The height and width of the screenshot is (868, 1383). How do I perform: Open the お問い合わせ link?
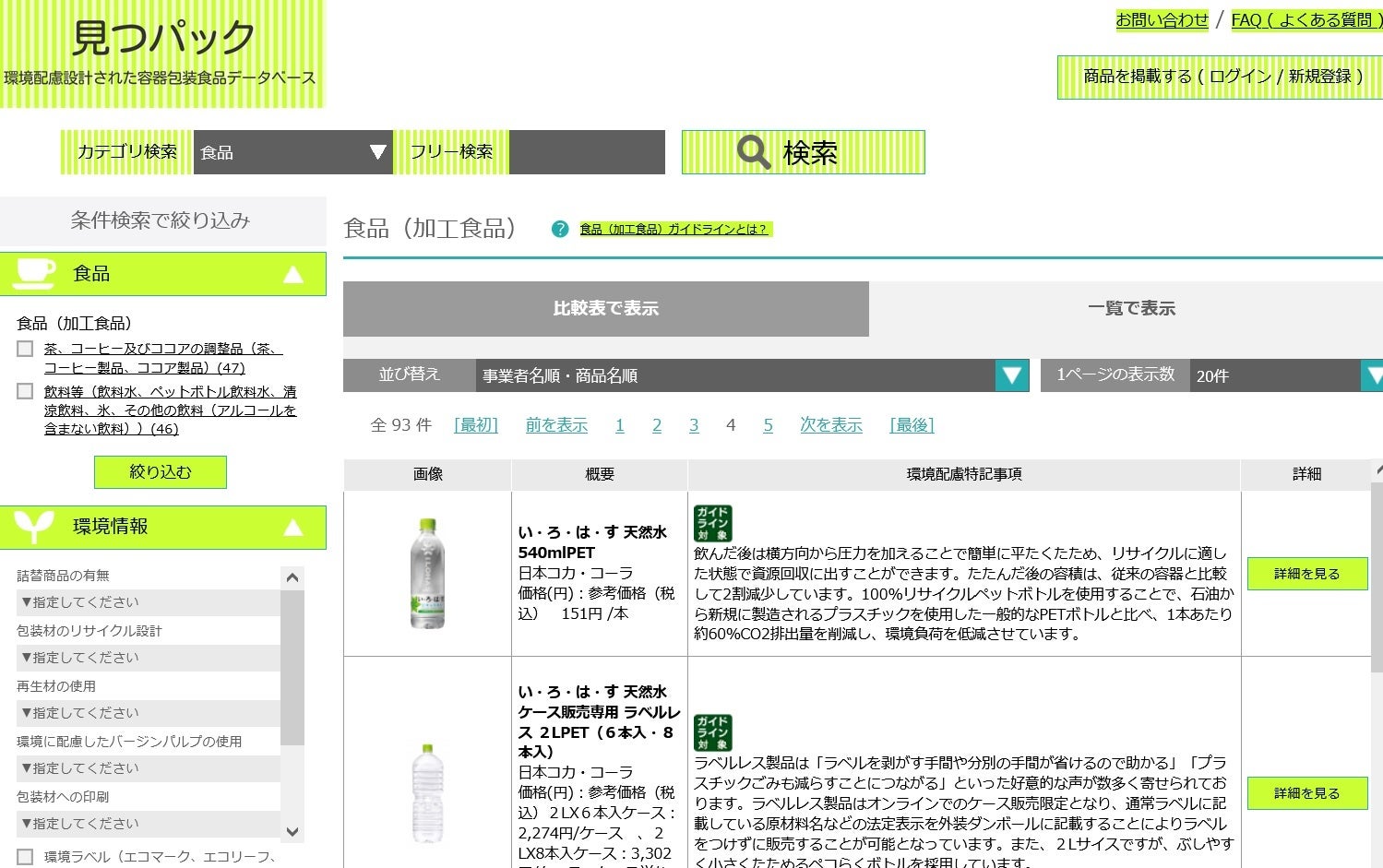coord(1162,20)
